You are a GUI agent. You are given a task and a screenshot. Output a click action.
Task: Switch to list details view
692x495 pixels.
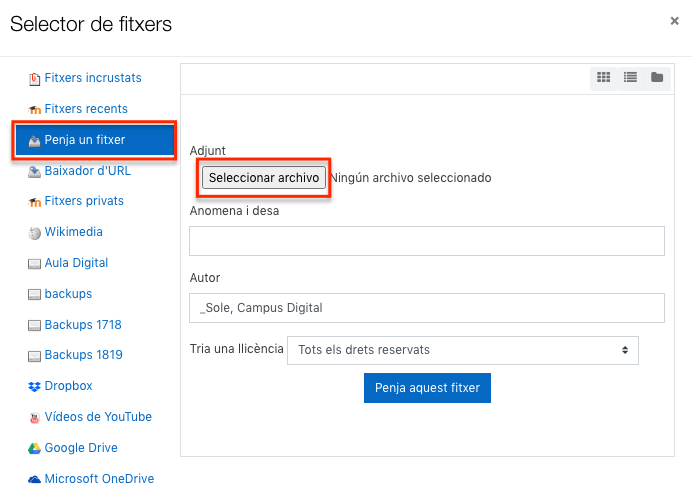pyautogui.click(x=630, y=77)
